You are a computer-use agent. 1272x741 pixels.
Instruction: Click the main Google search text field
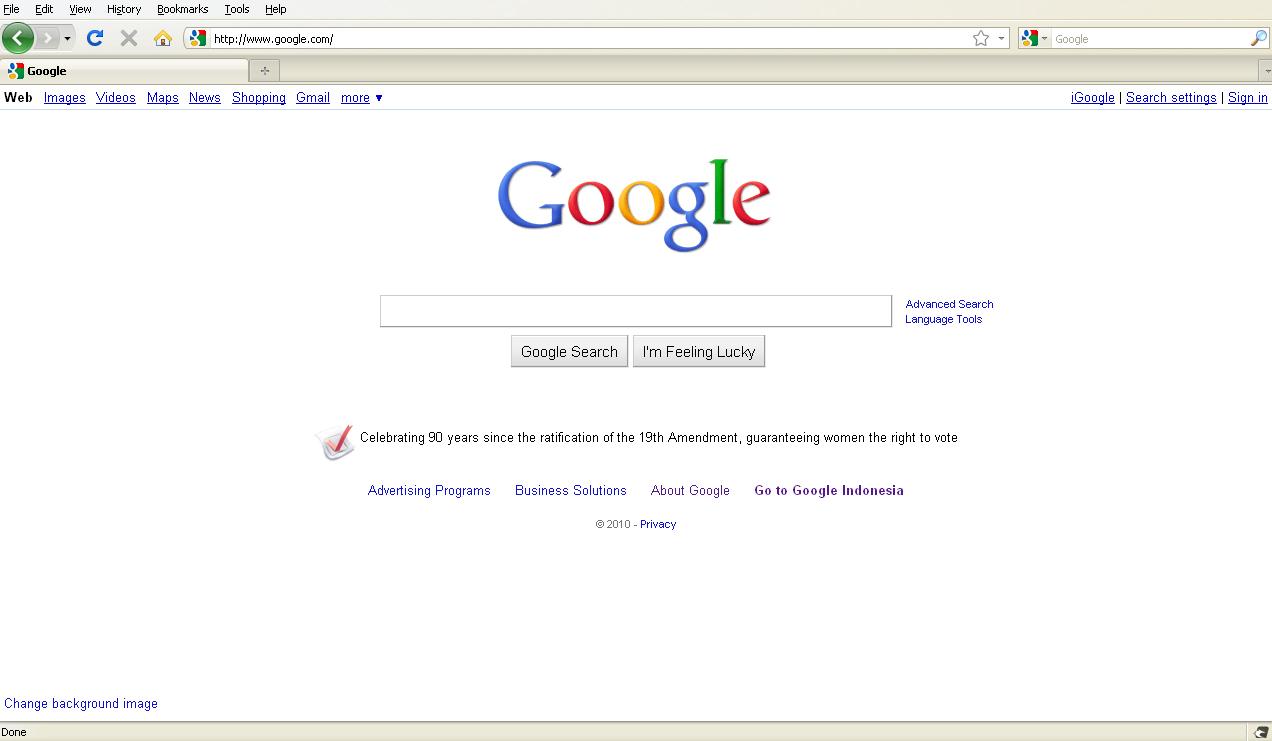[635, 311]
